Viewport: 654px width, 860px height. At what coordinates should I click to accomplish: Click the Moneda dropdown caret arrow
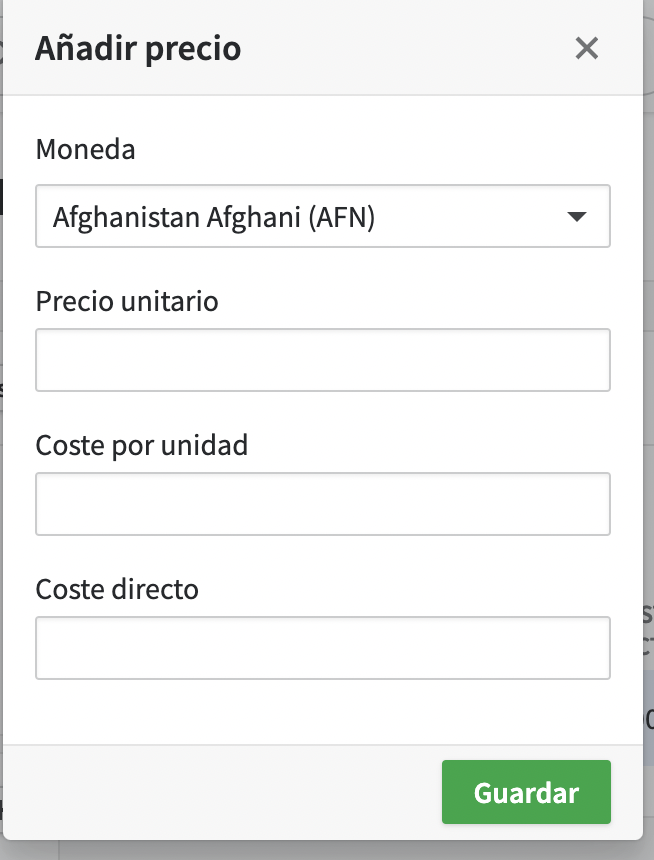point(576,216)
